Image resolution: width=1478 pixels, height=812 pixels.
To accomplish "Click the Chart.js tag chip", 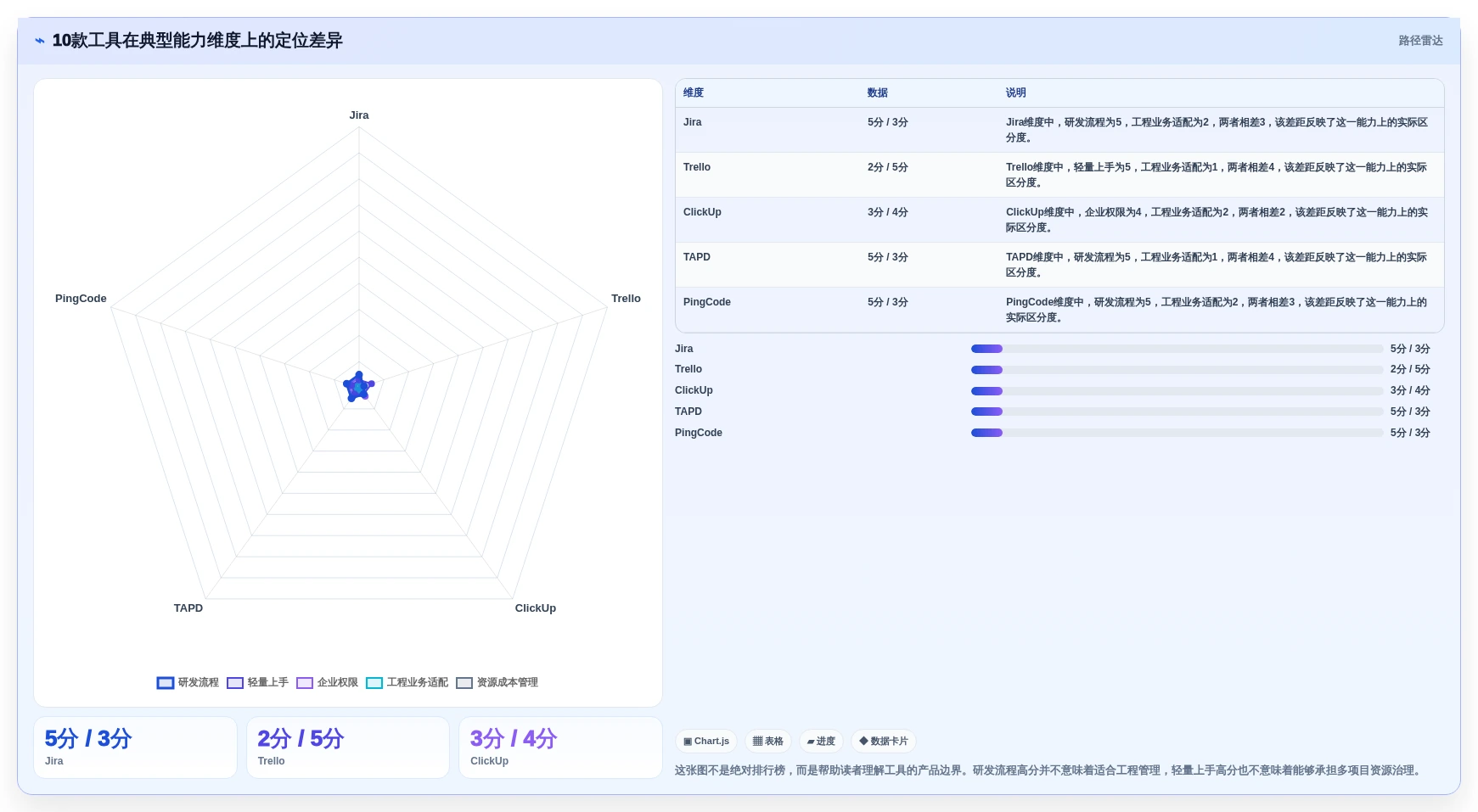I will [x=706, y=741].
